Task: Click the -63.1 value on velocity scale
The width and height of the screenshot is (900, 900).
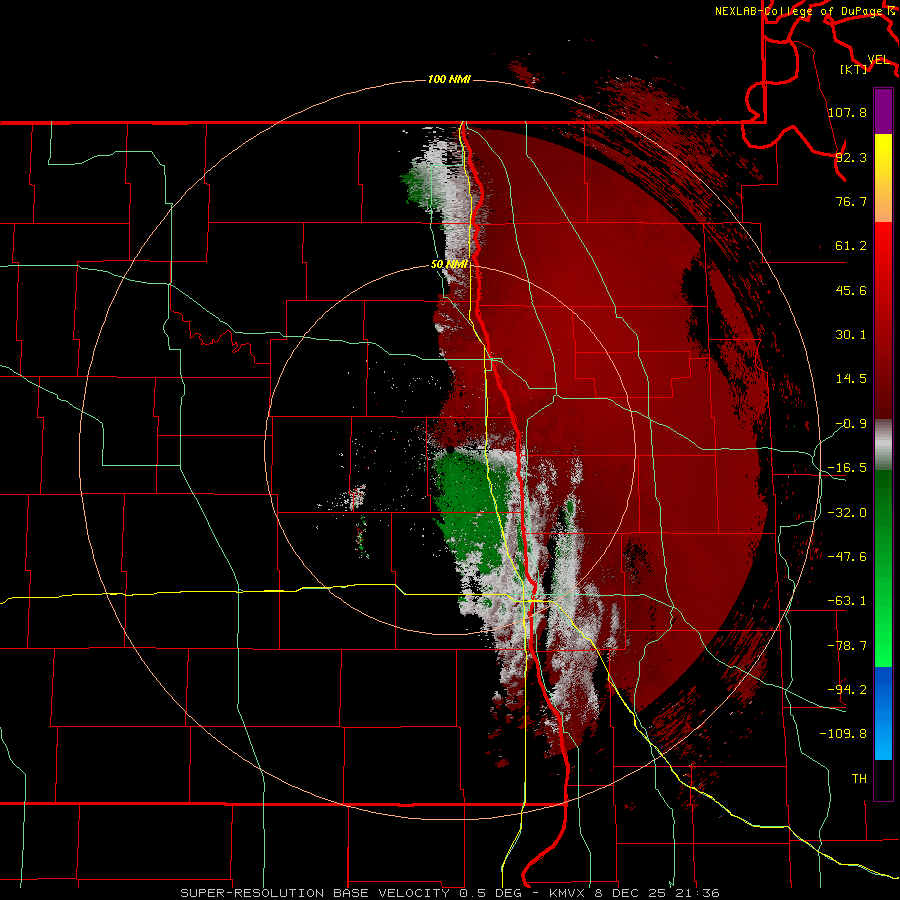Action: coord(847,601)
